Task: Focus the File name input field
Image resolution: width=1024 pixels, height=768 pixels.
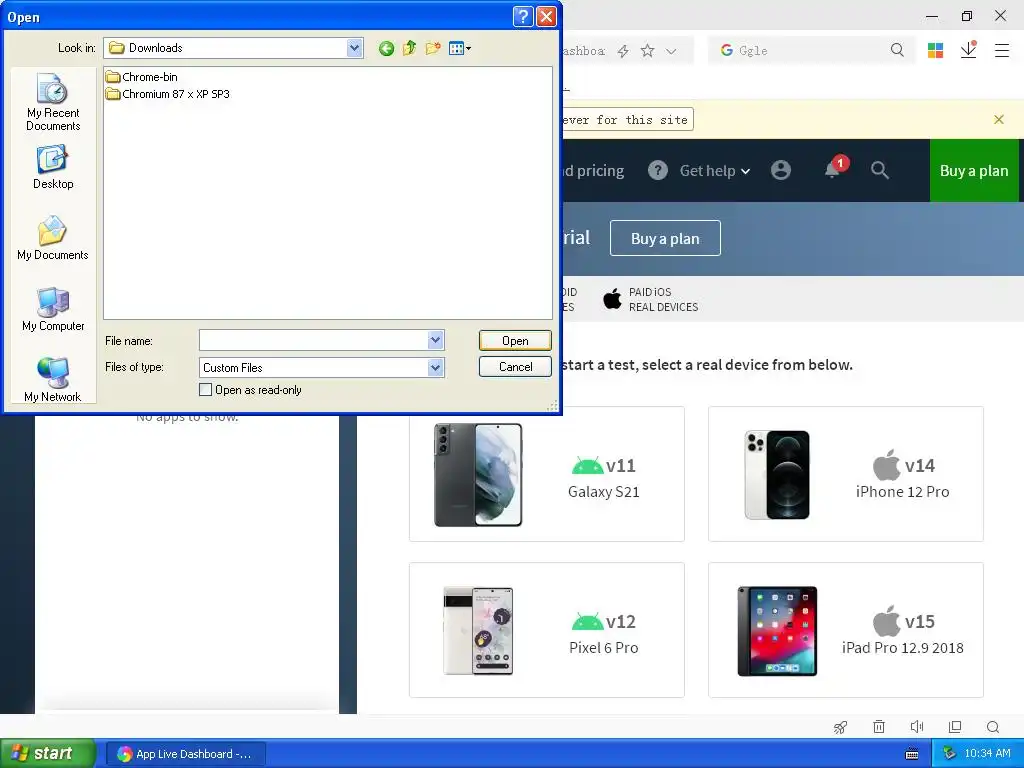Action: [313, 340]
